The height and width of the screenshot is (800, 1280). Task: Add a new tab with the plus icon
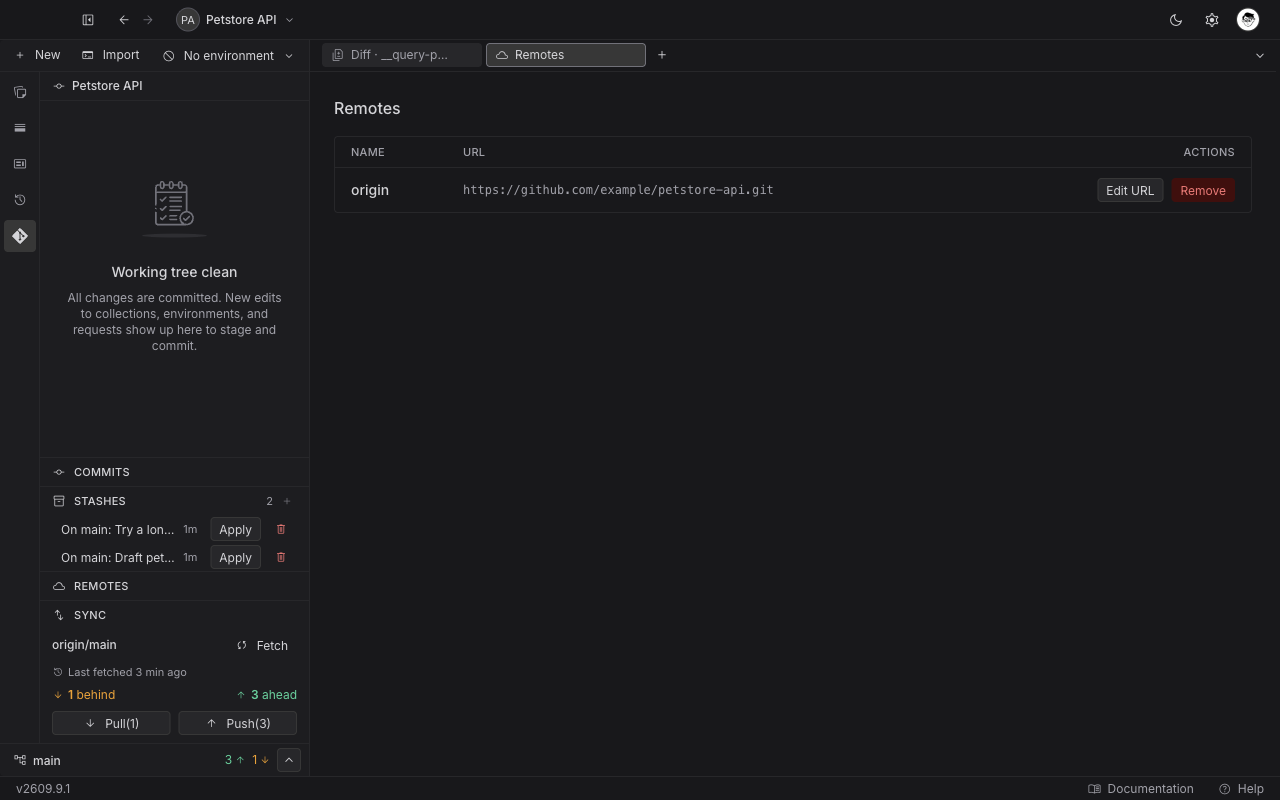pos(662,55)
